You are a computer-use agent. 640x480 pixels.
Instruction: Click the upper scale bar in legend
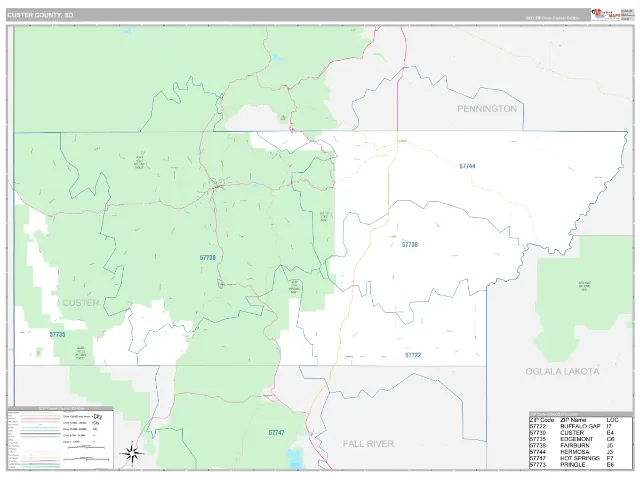pyautogui.click(x=87, y=447)
